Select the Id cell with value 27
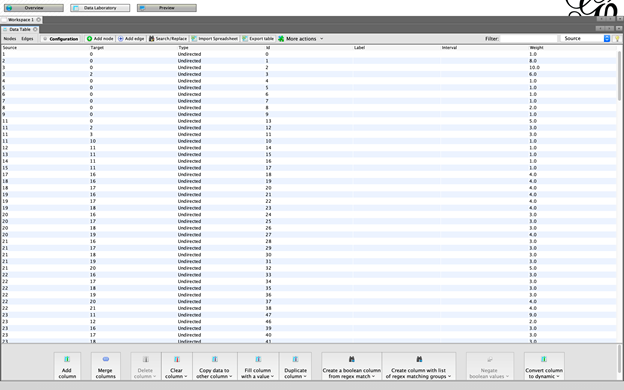 [x=309, y=235]
